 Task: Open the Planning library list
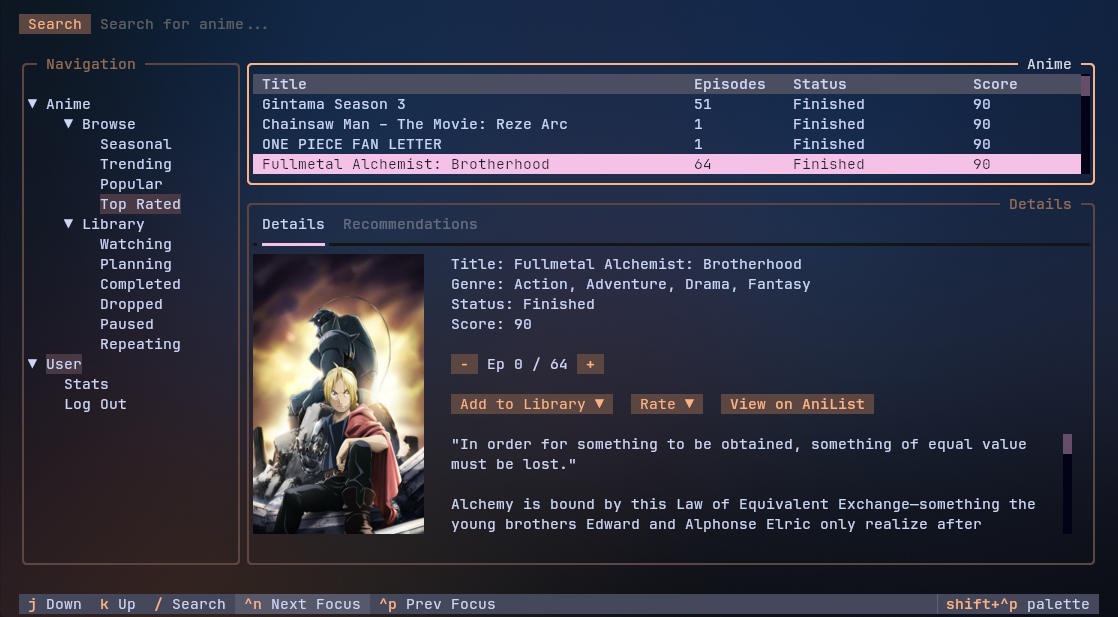point(135,264)
